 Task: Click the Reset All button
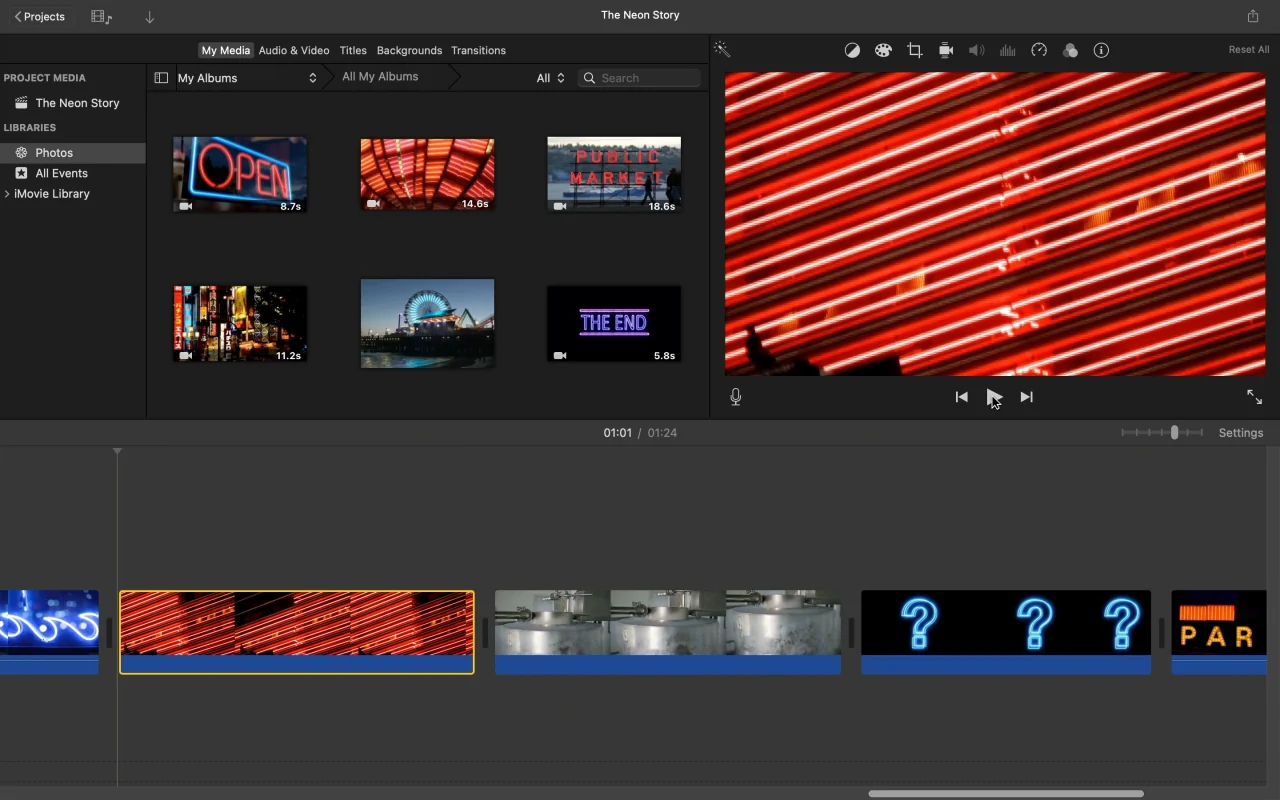click(1248, 49)
